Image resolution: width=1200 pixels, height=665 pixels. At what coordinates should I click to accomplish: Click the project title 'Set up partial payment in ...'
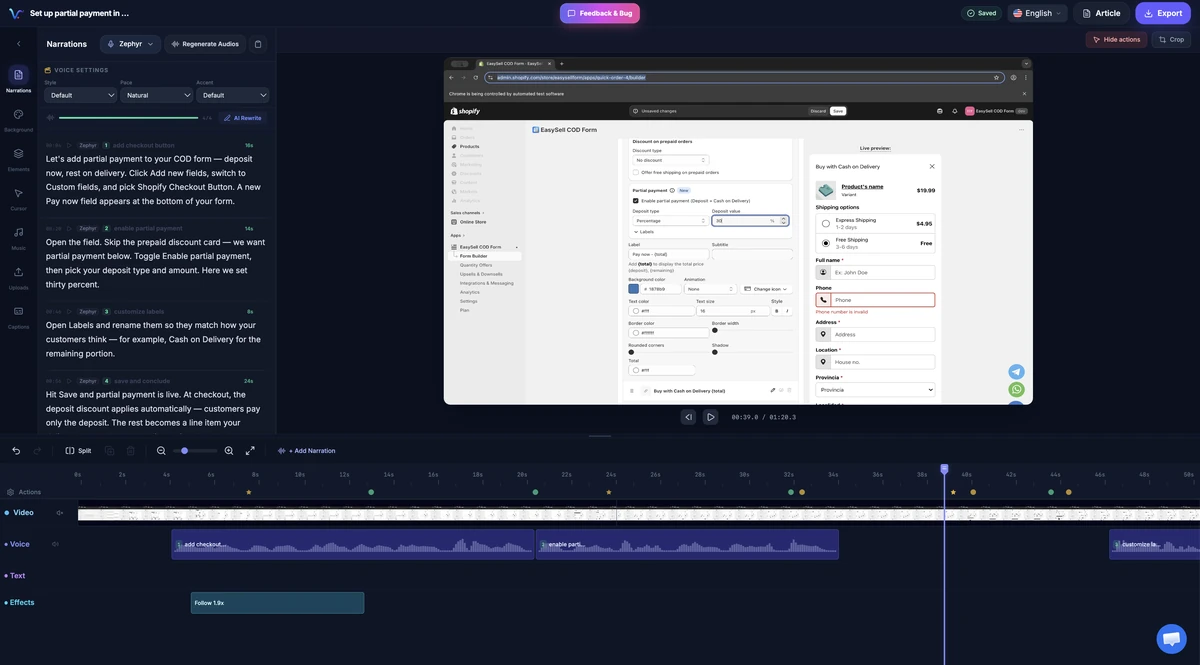(x=79, y=13)
